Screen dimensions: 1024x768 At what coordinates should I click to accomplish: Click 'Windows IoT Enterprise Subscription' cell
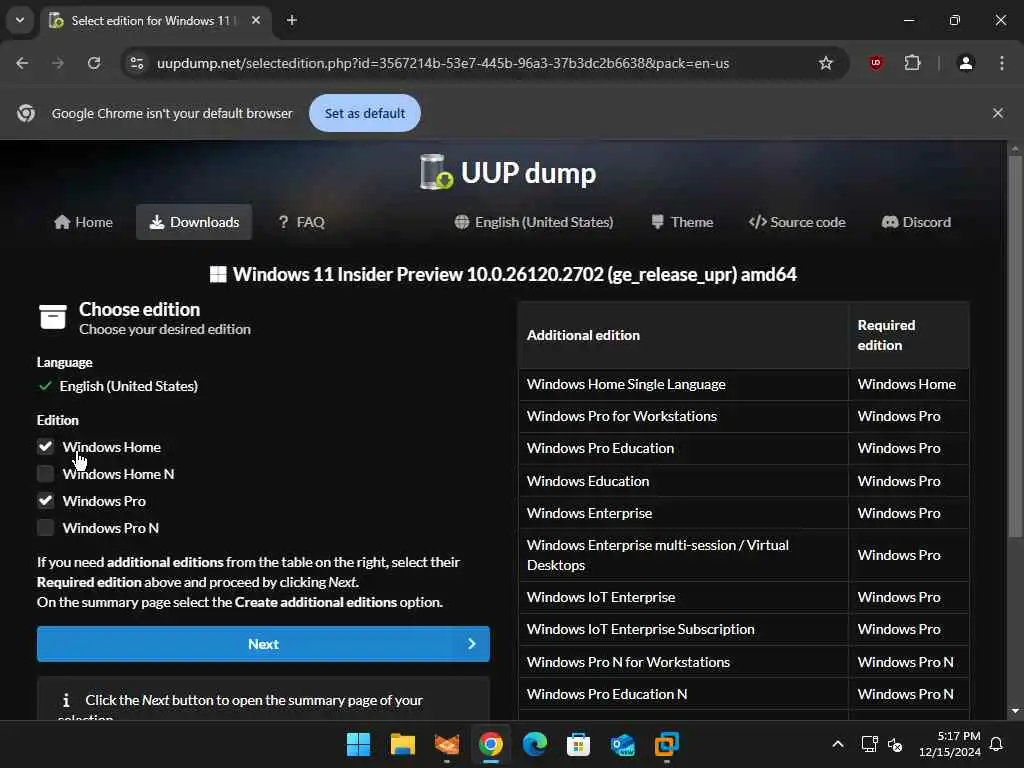click(x=684, y=629)
